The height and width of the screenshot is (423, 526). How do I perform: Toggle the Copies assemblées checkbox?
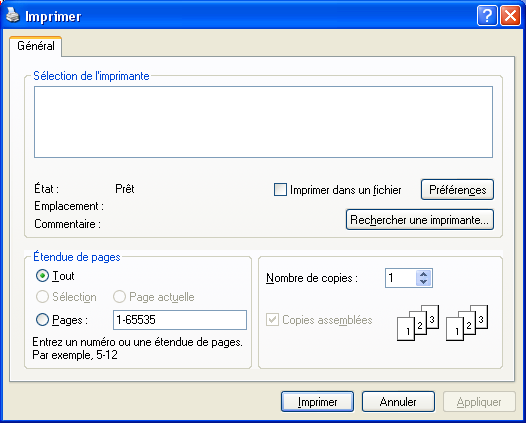pos(272,319)
